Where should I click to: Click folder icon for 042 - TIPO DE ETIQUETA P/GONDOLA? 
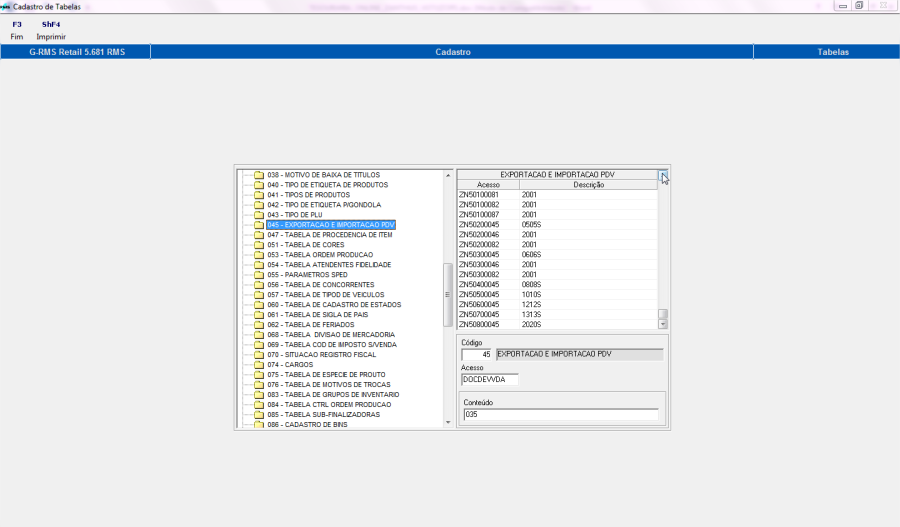pyautogui.click(x=259, y=205)
